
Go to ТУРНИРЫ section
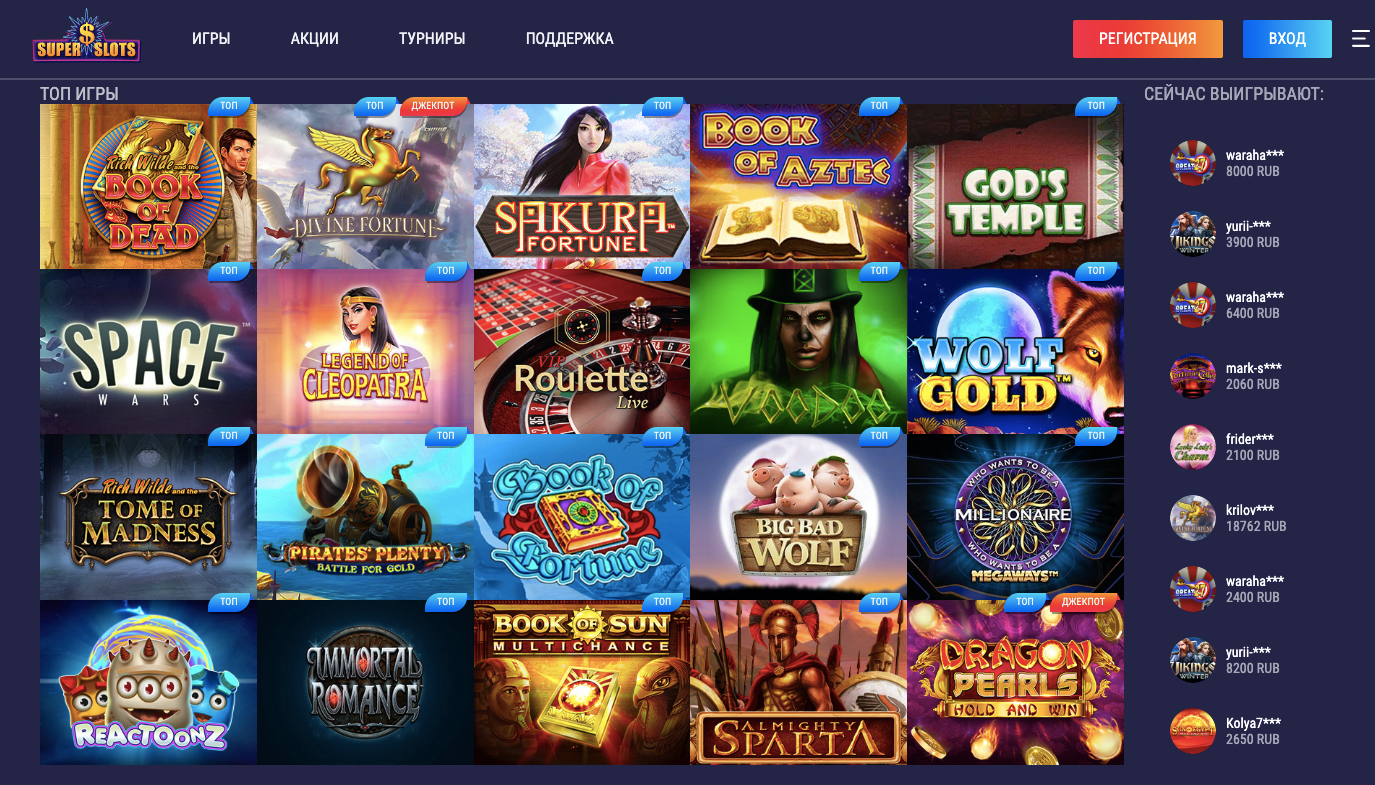point(432,39)
